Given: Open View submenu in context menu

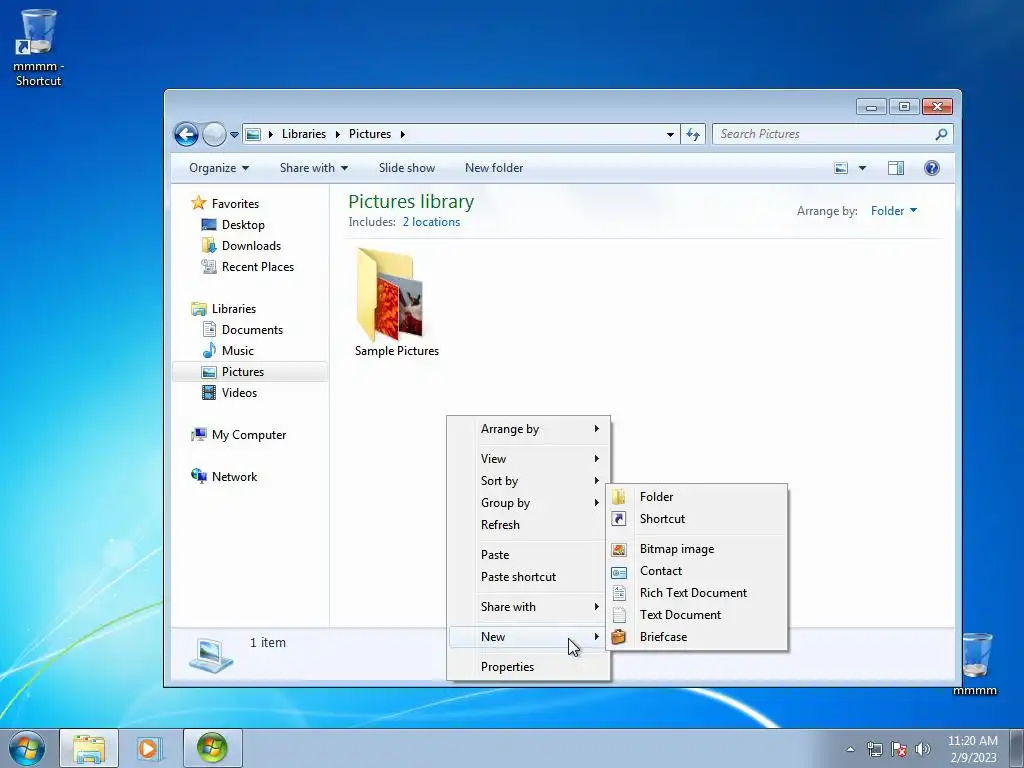Looking at the screenshot, I should pyautogui.click(x=529, y=458).
